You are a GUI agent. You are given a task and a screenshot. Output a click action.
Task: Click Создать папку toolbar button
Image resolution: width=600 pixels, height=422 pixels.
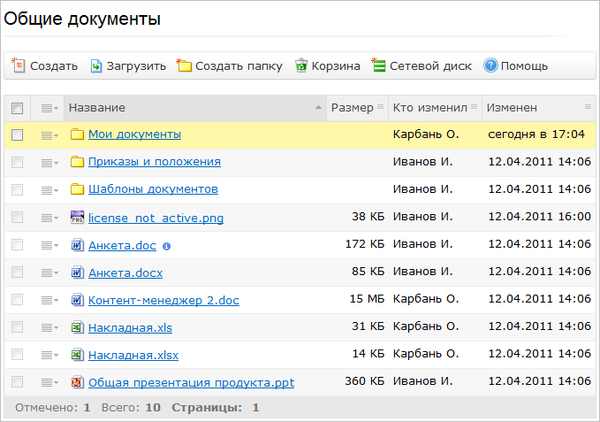[230, 66]
